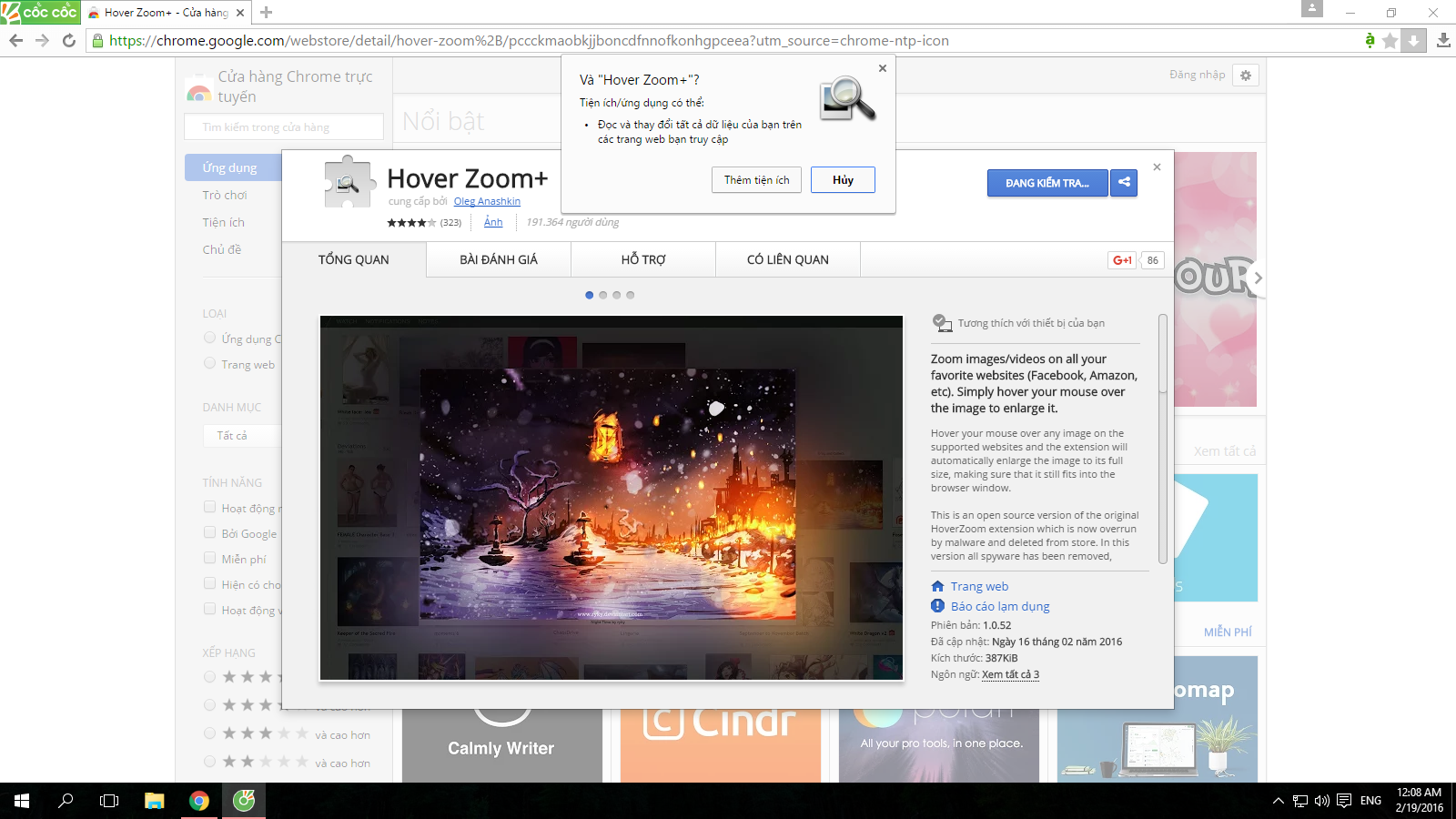This screenshot has width=1456, height=819.
Task: Show hidden system tray icons
Action: pyautogui.click(x=1279, y=801)
